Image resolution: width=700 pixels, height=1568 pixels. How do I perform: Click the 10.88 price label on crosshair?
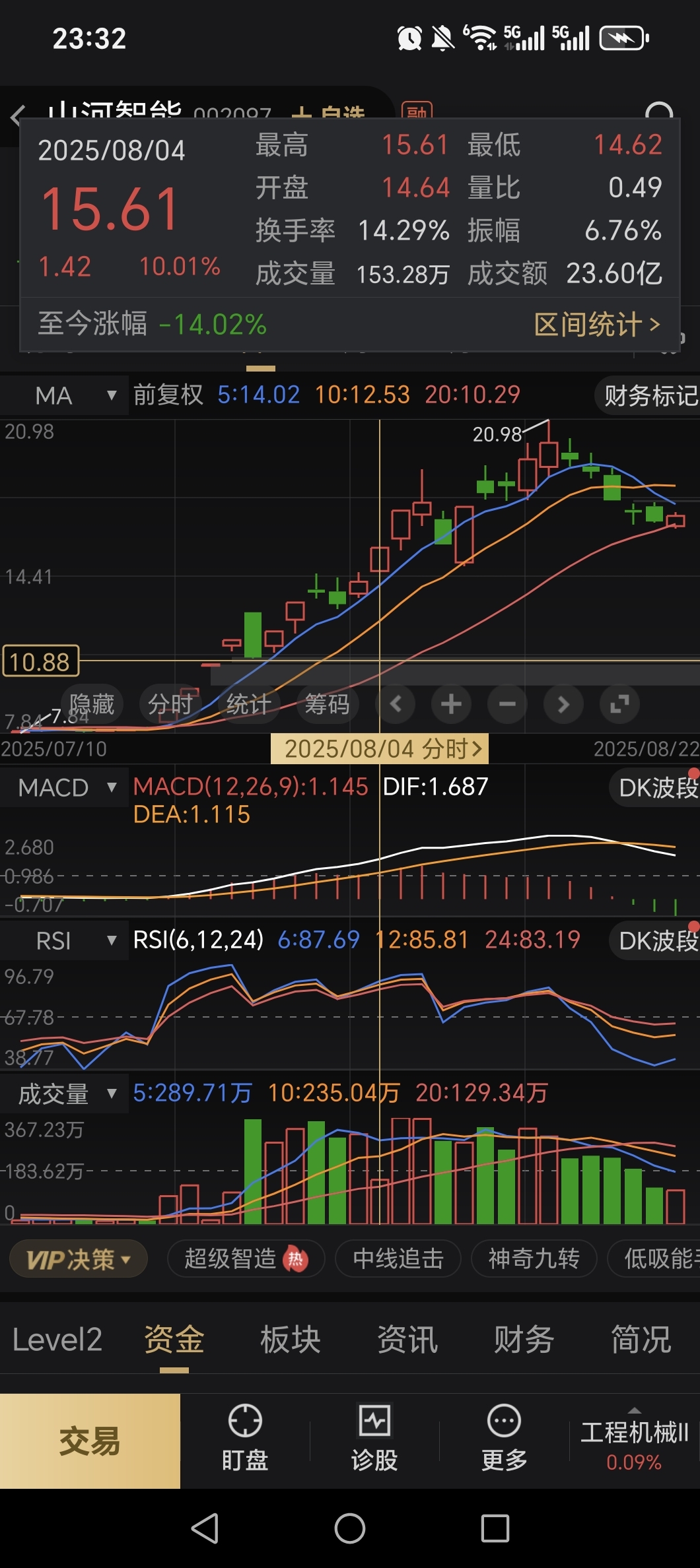(x=40, y=661)
